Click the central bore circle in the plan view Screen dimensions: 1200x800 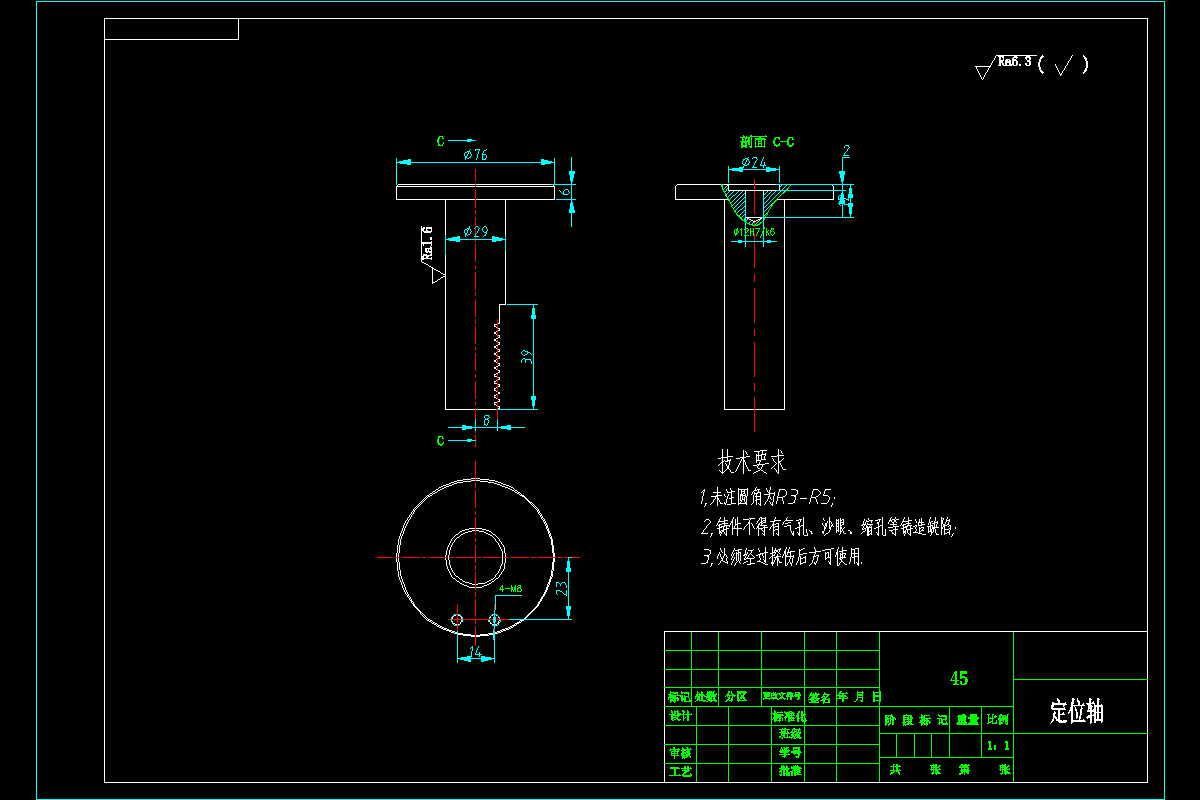[x=476, y=556]
